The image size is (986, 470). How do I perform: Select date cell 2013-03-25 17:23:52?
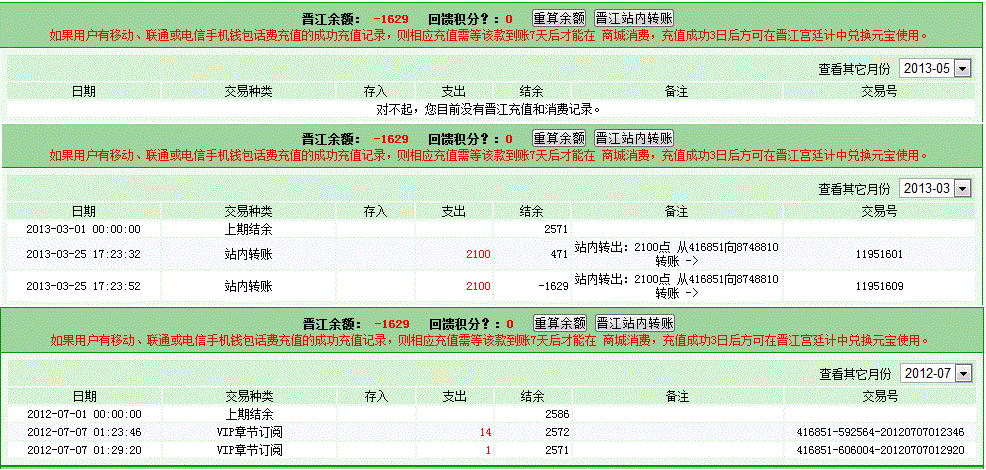point(83,286)
